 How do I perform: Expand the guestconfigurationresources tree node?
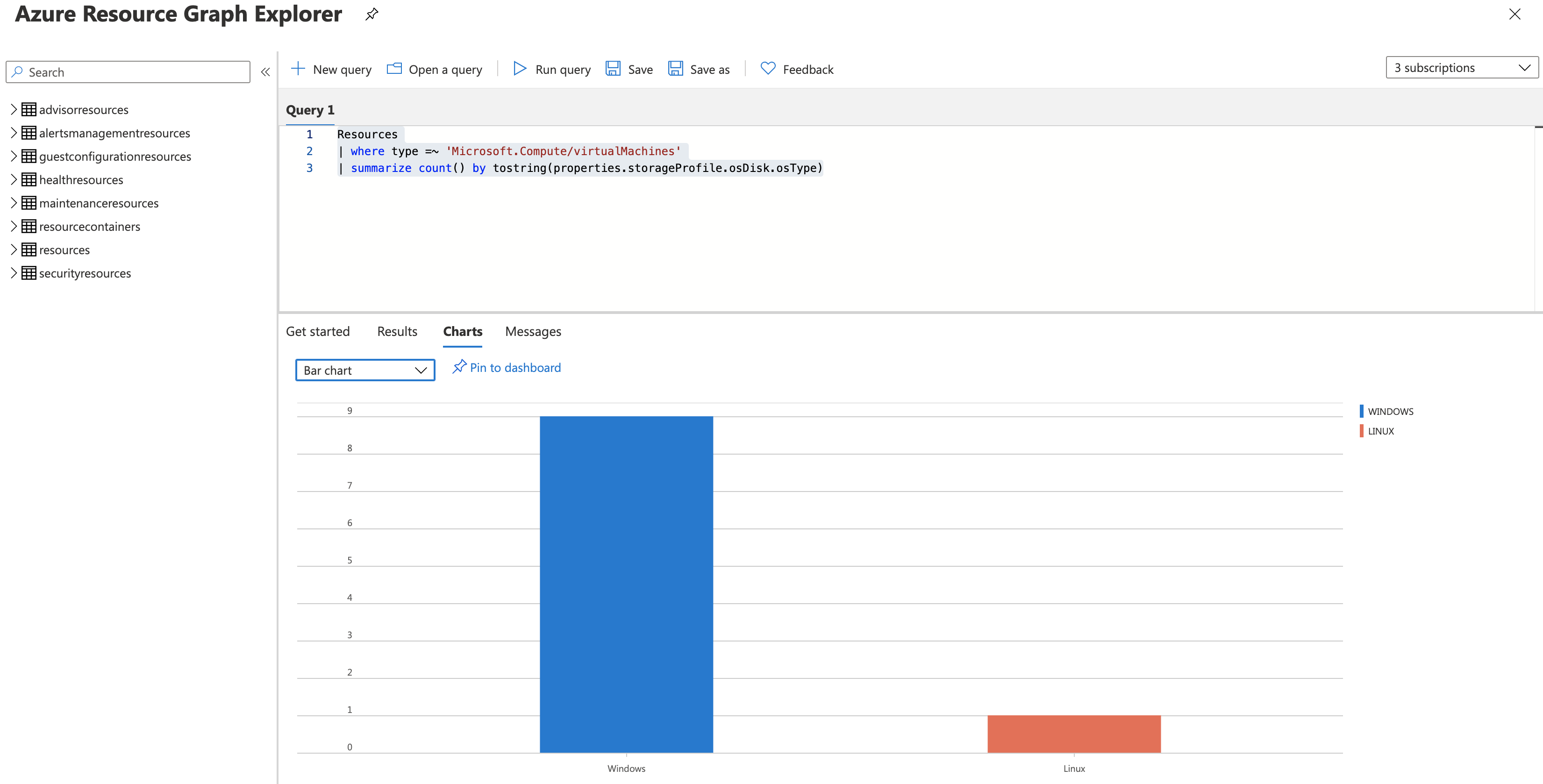[13, 156]
